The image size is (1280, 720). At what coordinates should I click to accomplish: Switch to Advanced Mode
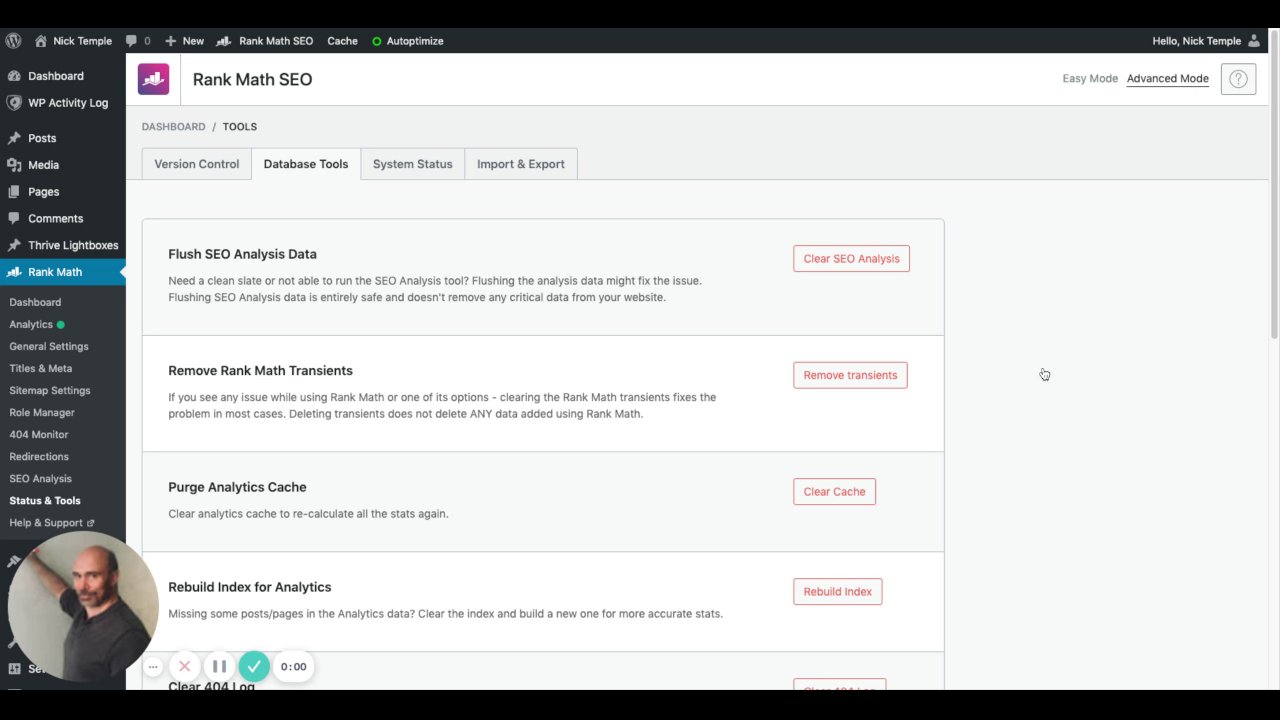[1167, 79]
